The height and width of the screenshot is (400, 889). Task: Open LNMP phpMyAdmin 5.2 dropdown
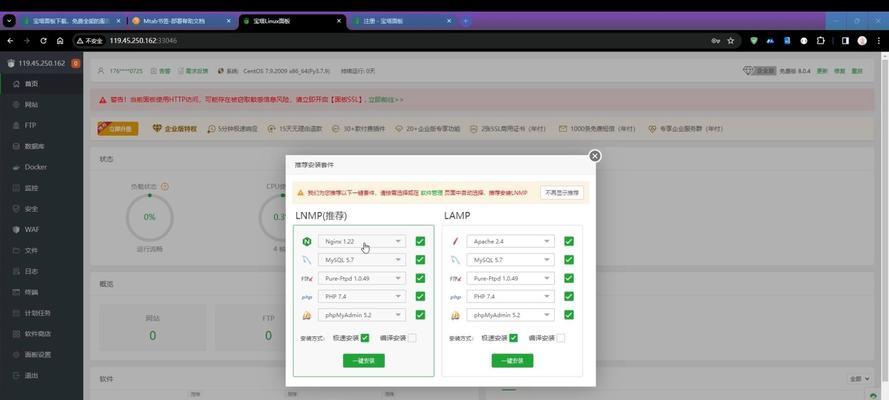click(362, 315)
